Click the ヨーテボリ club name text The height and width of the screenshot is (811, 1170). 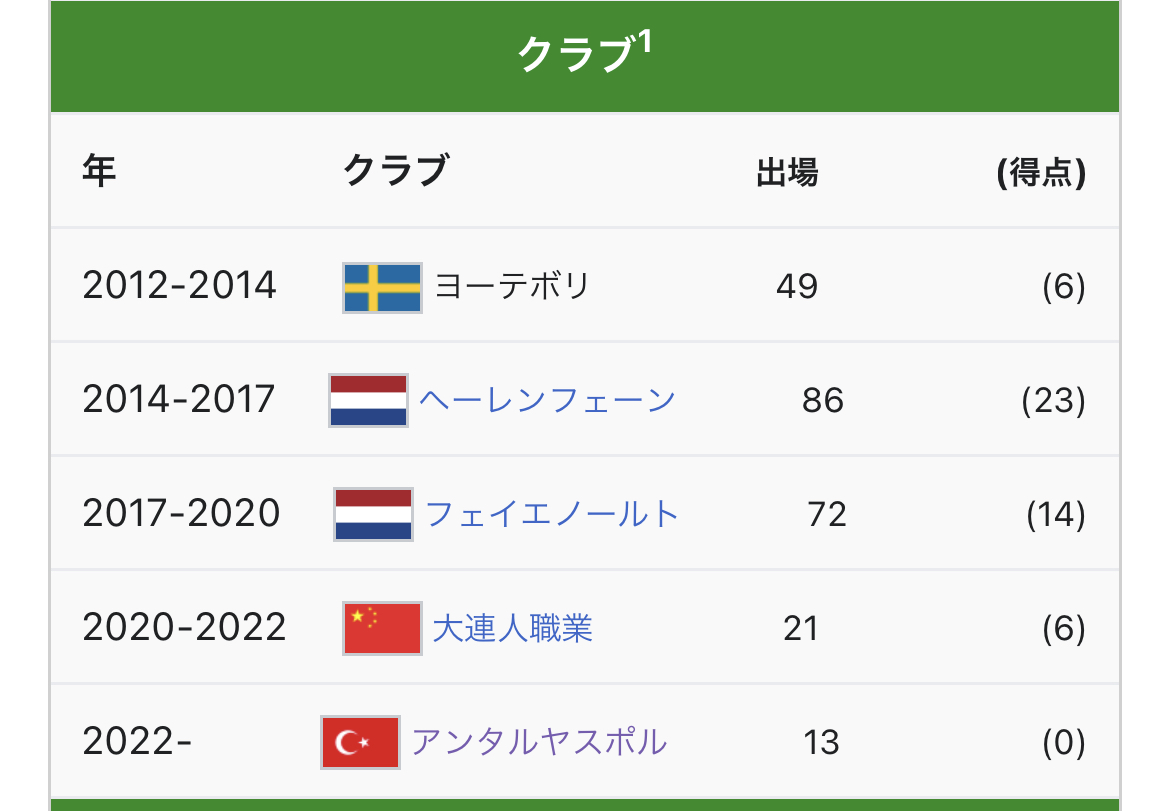pos(512,287)
